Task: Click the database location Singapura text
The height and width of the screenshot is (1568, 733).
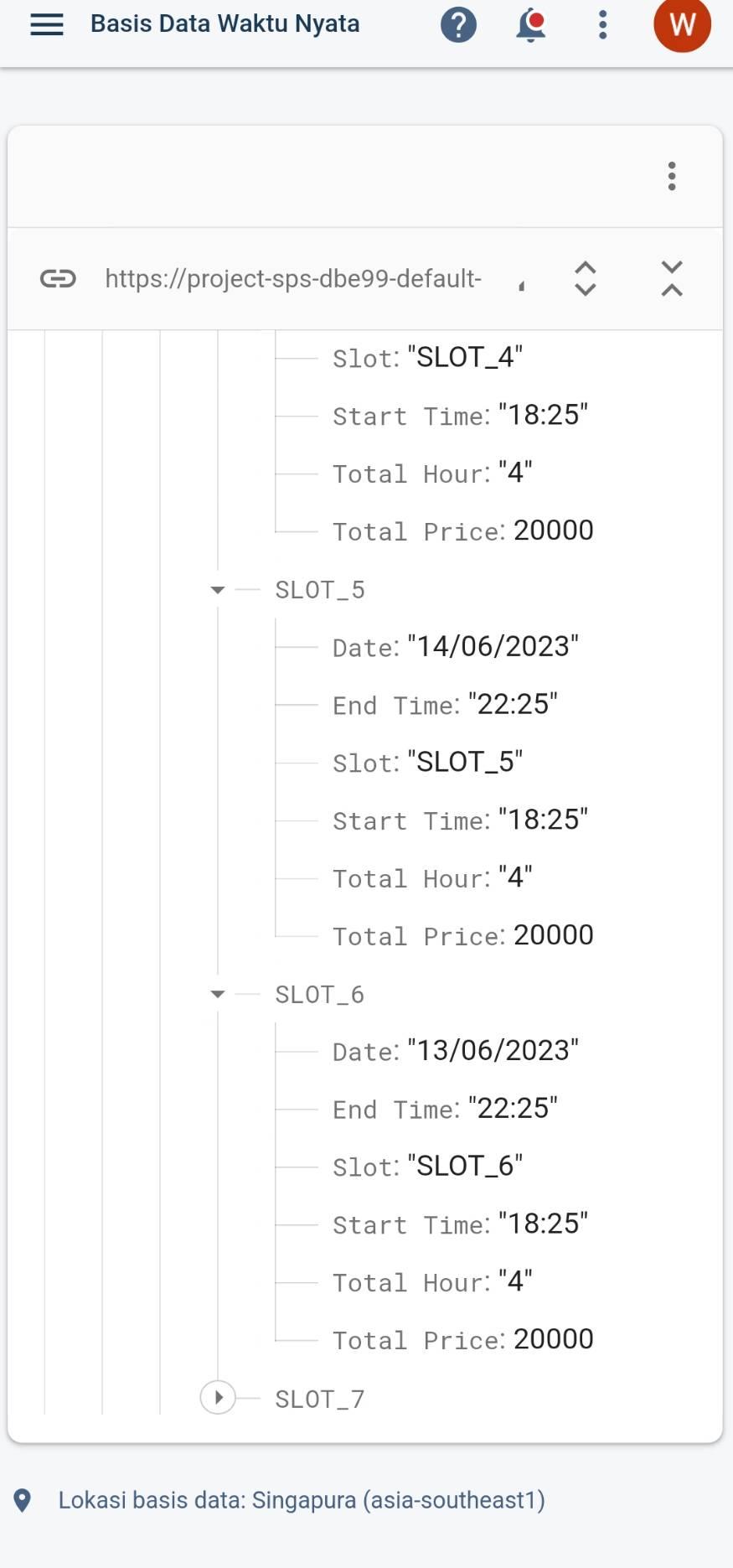Action: (x=302, y=1499)
